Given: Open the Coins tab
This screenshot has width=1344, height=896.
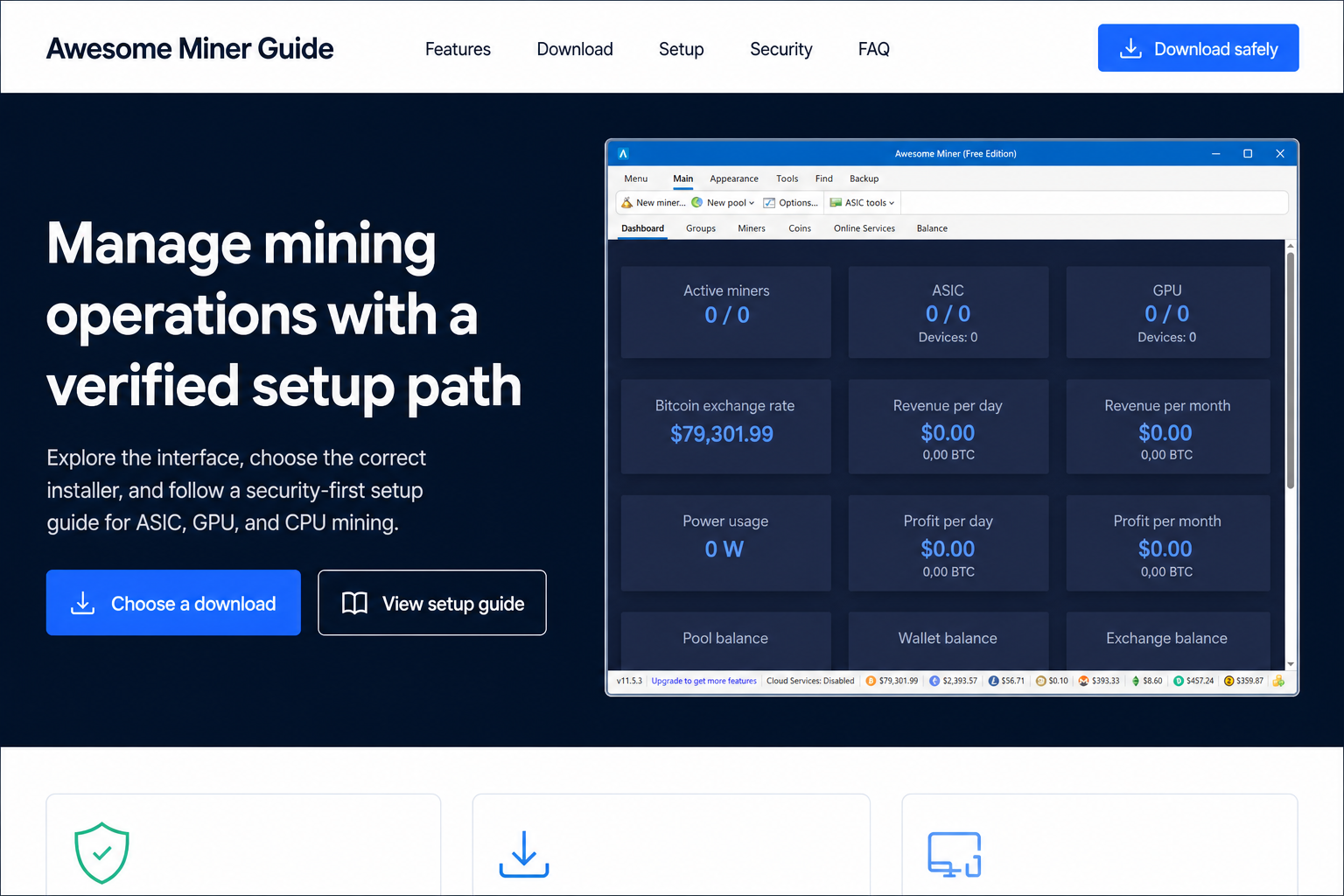Looking at the screenshot, I should (x=800, y=228).
